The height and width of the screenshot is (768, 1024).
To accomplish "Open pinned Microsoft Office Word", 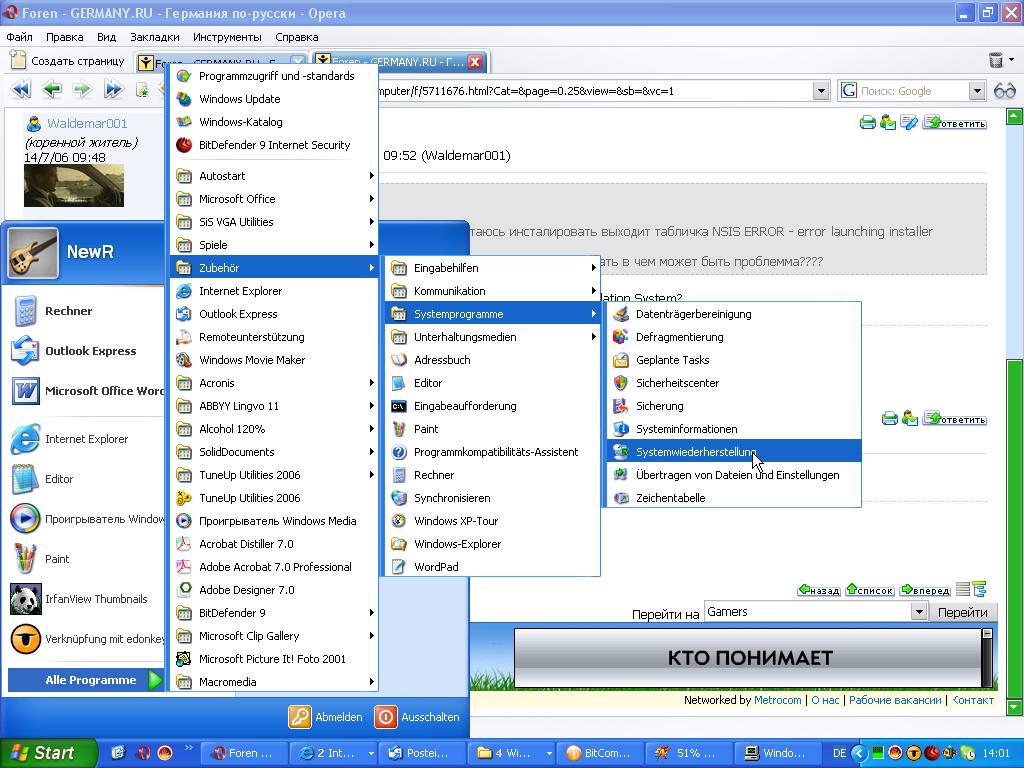I will tap(85, 391).
